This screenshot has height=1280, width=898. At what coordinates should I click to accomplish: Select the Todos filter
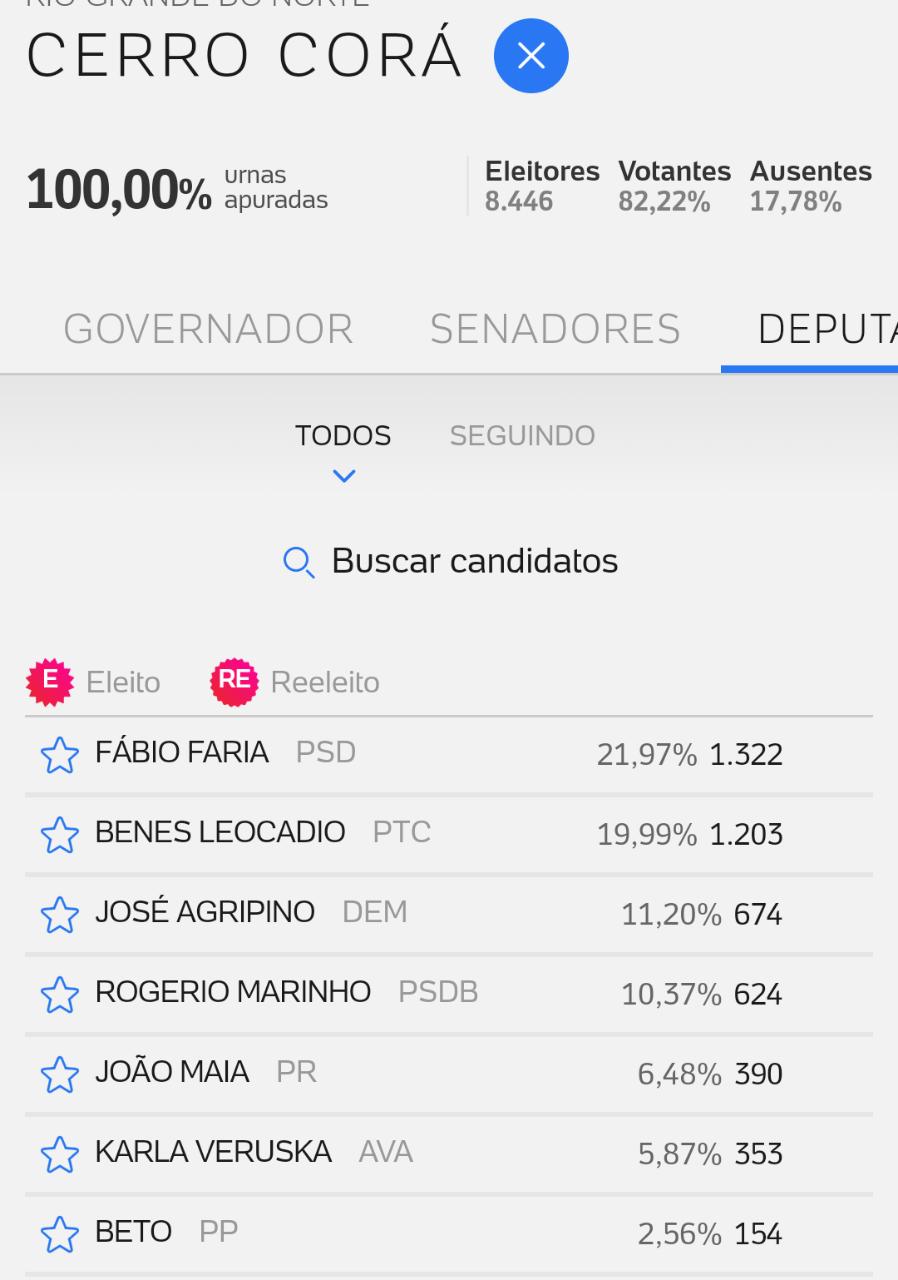343,436
